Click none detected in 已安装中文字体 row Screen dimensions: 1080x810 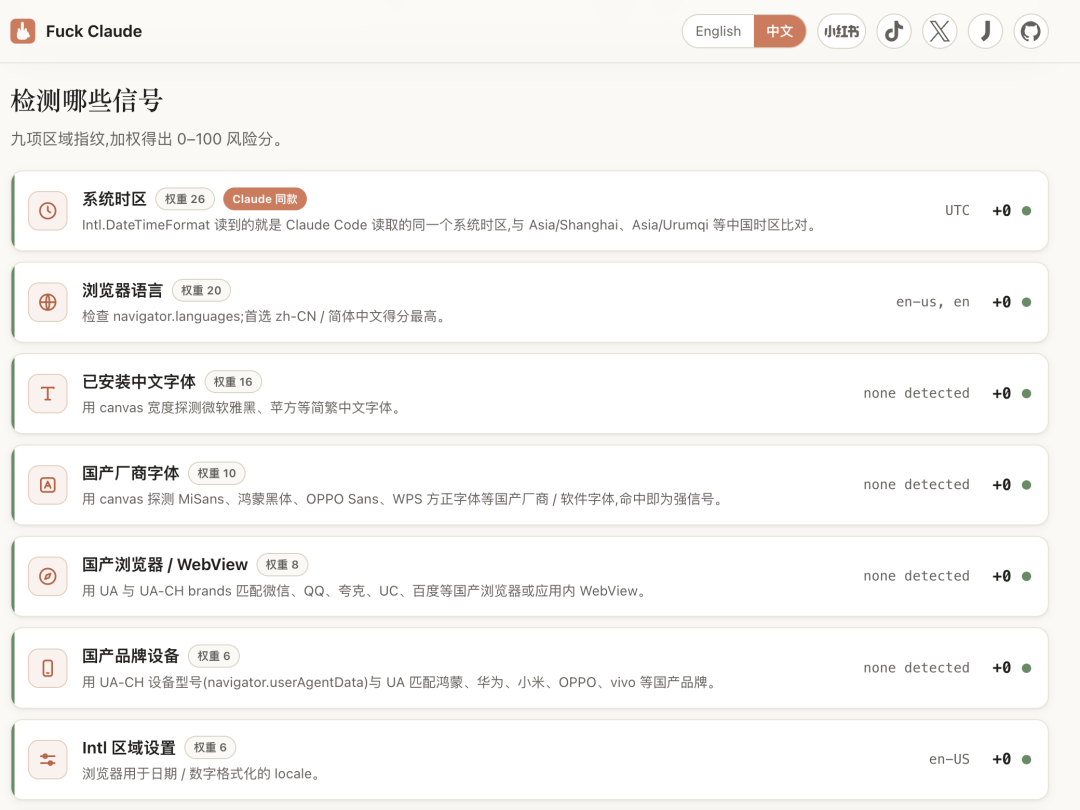pyautogui.click(x=916, y=393)
